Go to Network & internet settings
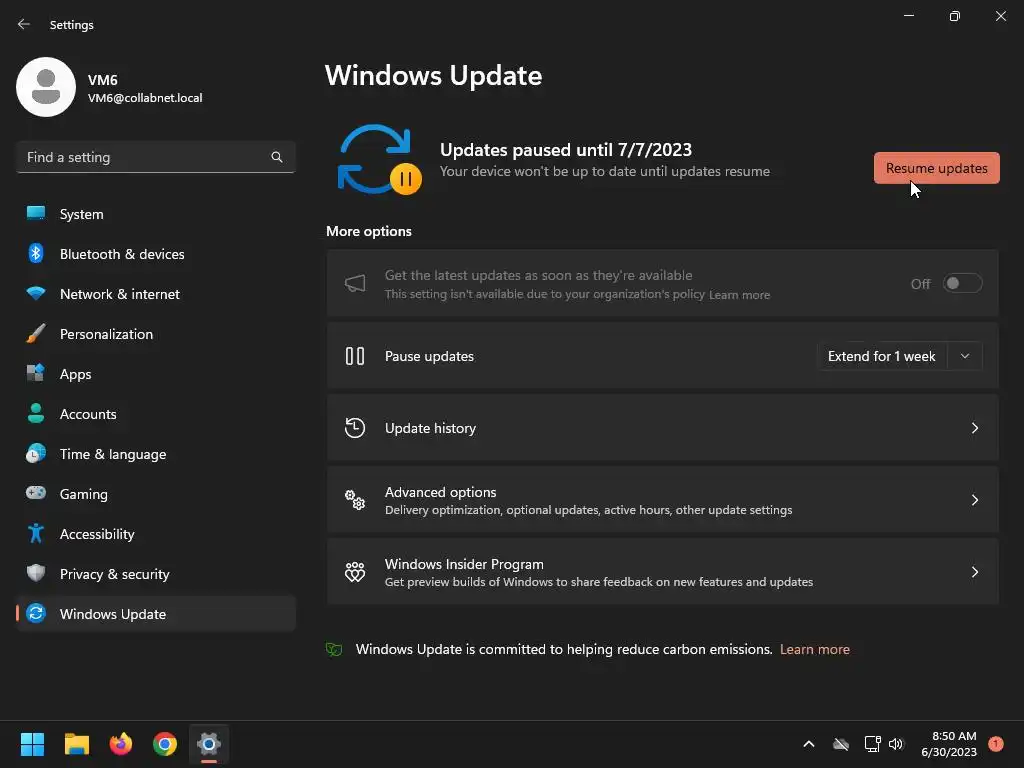The width and height of the screenshot is (1024, 768). pos(155,294)
